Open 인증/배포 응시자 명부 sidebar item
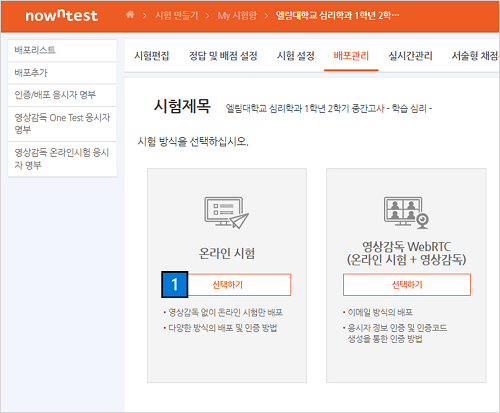 [x=62, y=95]
